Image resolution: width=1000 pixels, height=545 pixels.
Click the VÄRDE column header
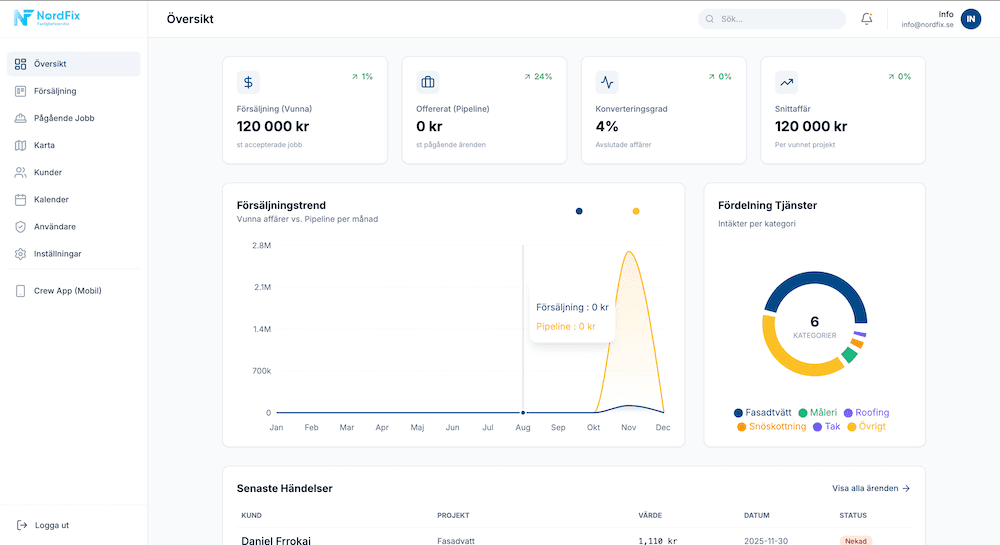(650, 515)
